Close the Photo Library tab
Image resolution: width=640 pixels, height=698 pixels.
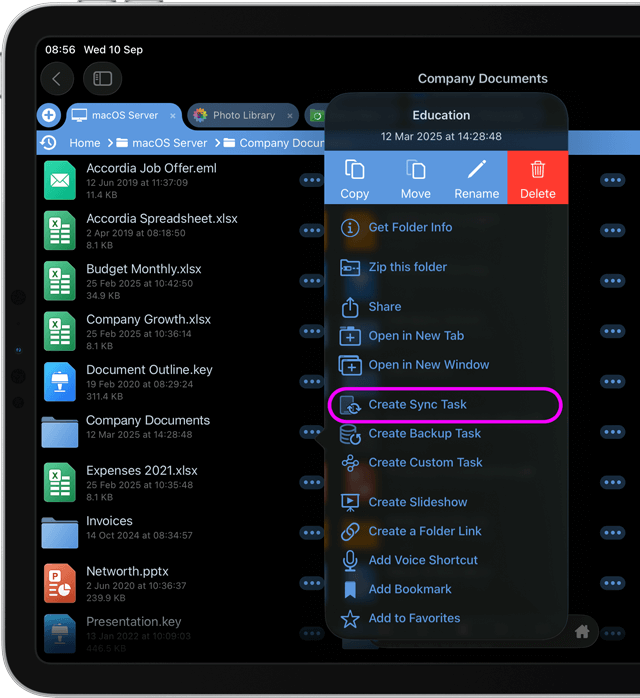point(290,116)
